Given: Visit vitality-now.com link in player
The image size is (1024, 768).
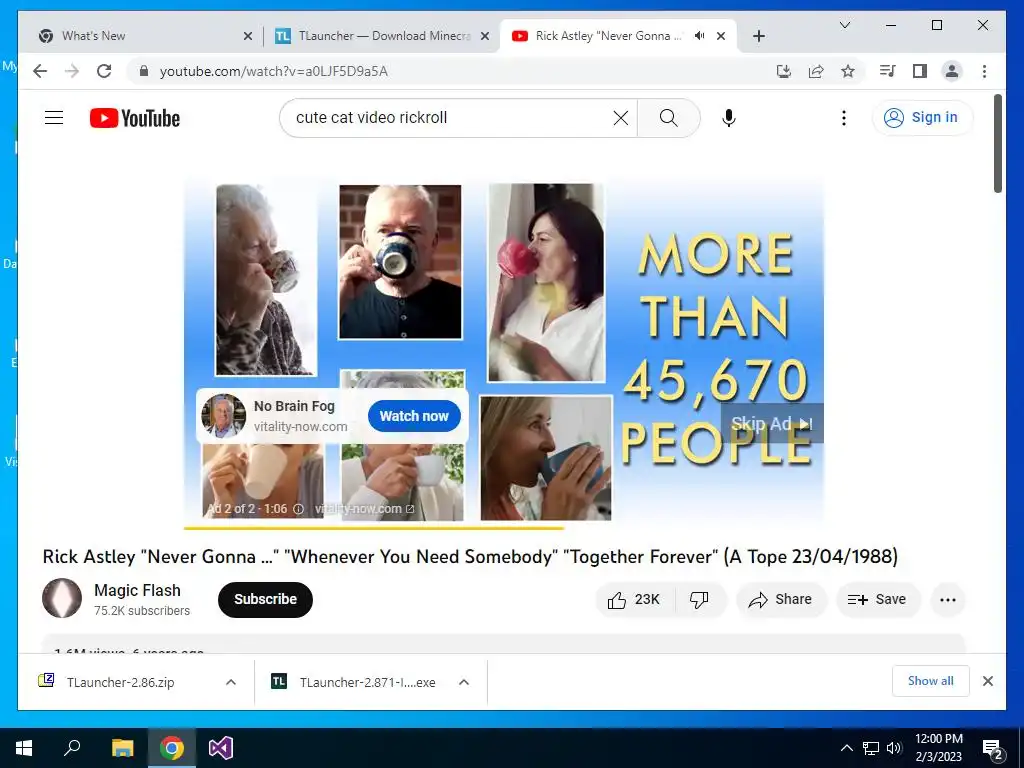Looking at the screenshot, I should tap(364, 509).
